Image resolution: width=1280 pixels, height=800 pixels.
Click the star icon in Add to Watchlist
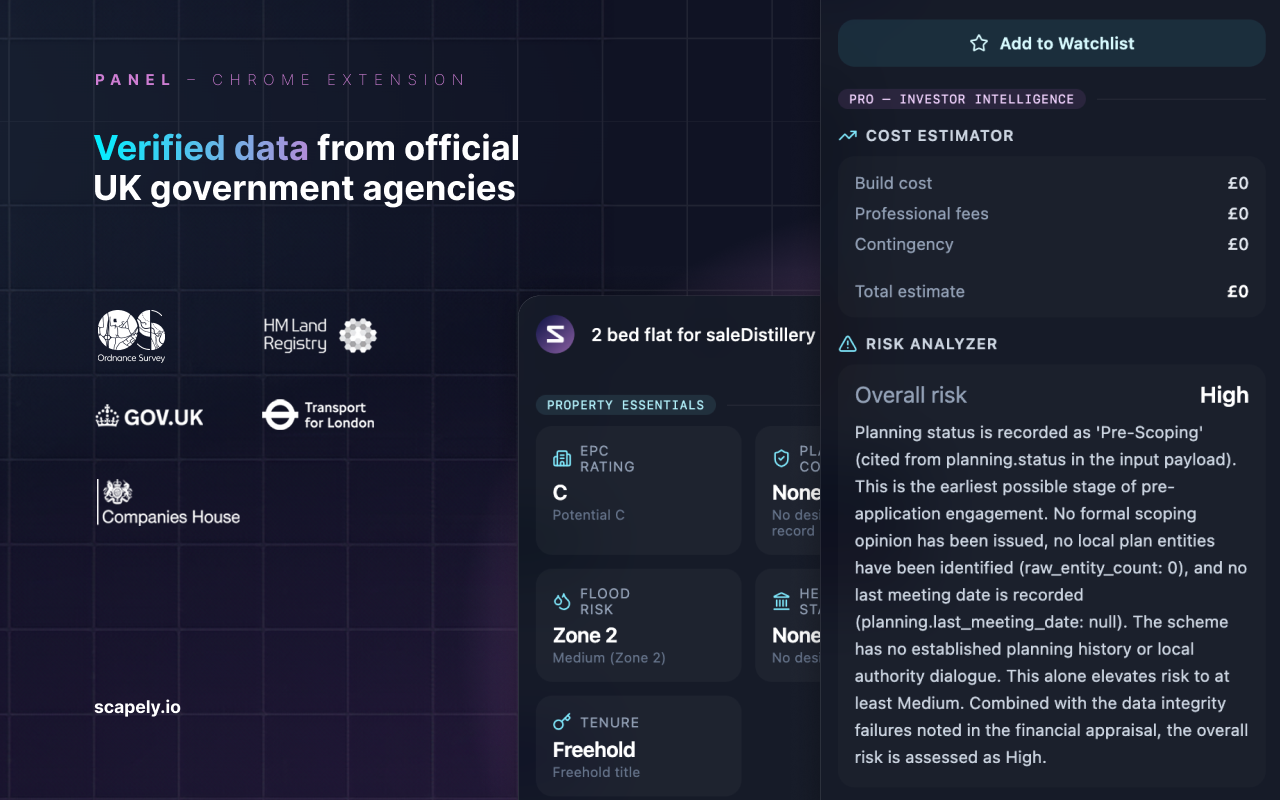point(979,43)
